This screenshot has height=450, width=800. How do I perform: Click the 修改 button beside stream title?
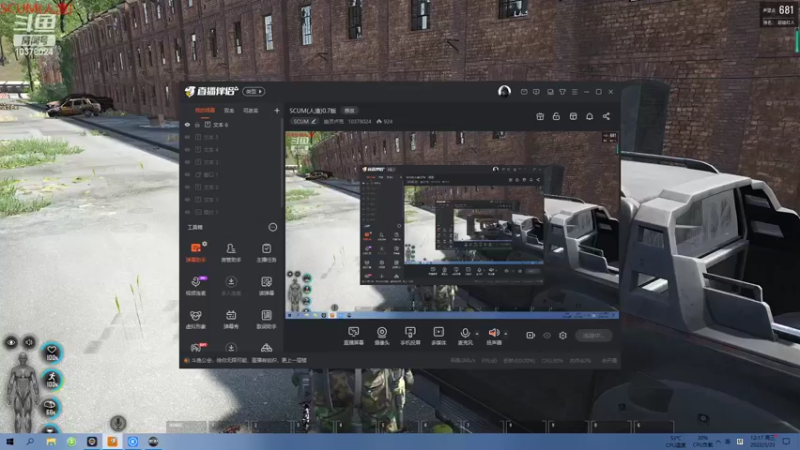349,111
